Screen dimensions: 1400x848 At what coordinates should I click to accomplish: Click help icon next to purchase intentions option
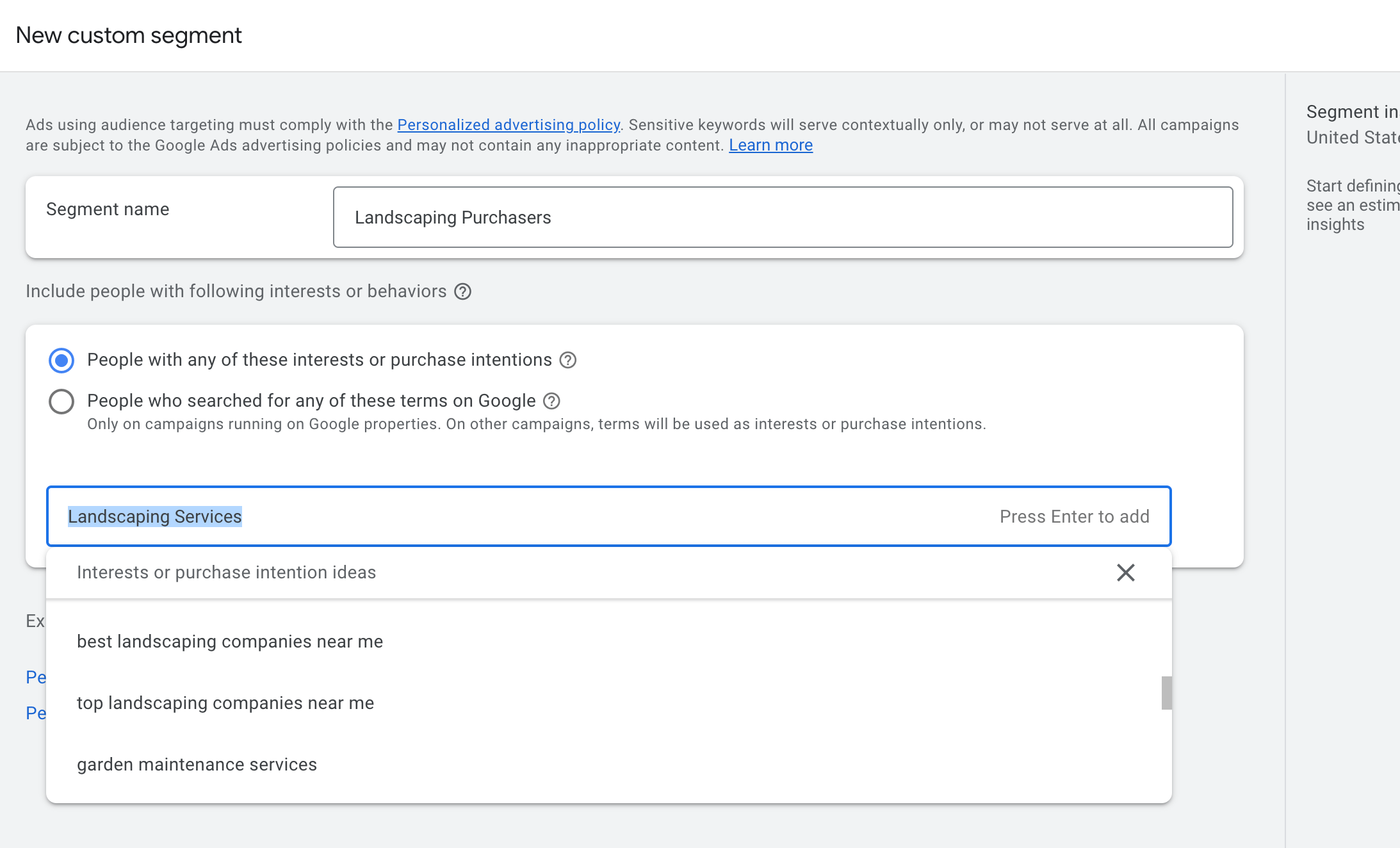[x=567, y=360]
